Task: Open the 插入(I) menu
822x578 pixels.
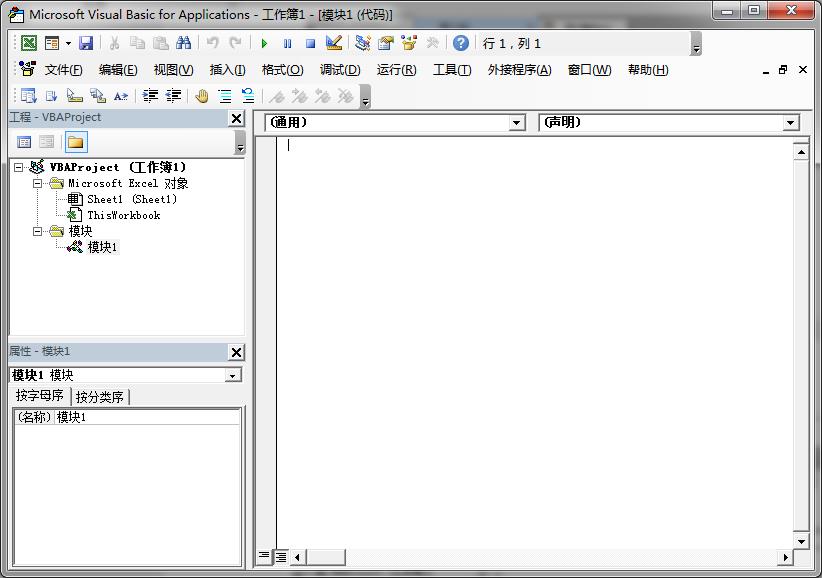Action: pyautogui.click(x=228, y=70)
